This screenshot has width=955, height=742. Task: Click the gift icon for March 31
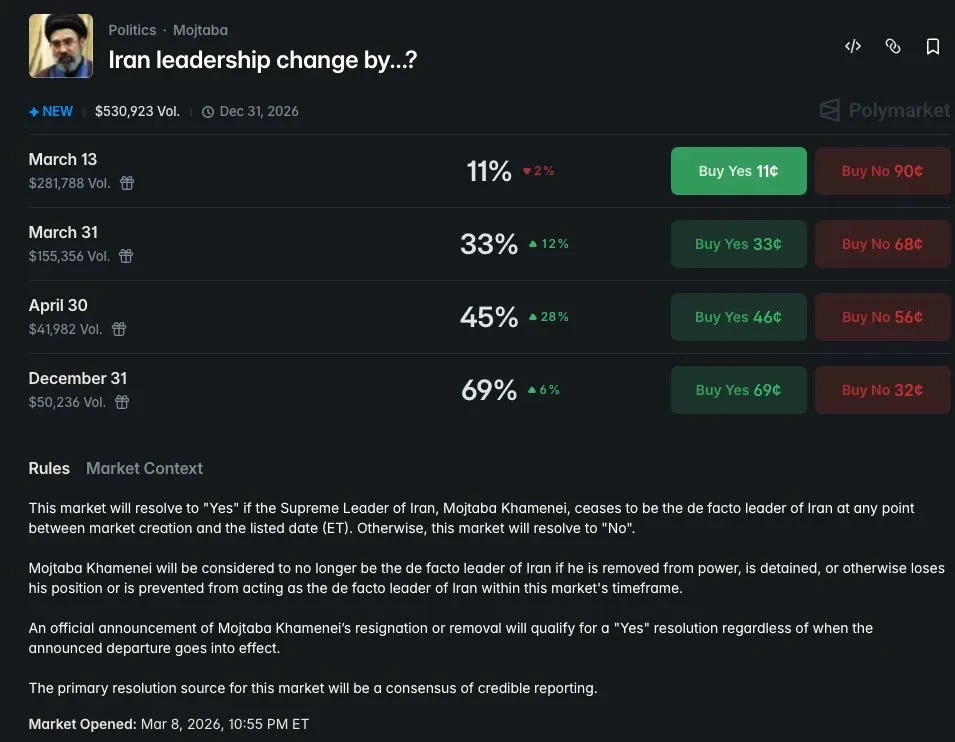point(126,256)
